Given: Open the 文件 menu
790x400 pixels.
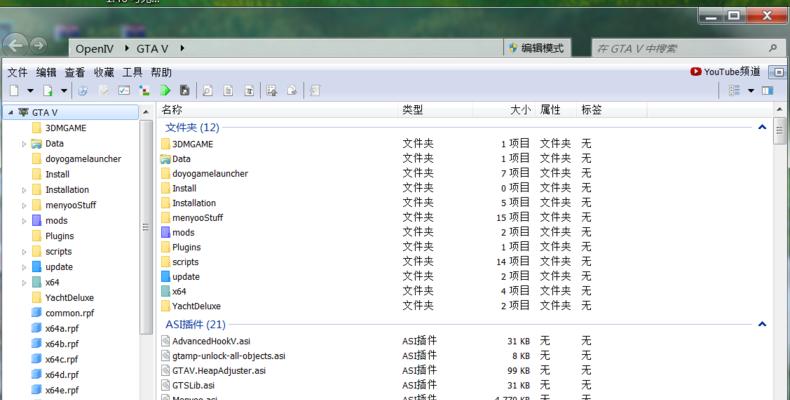Looking at the screenshot, I should (x=17, y=72).
